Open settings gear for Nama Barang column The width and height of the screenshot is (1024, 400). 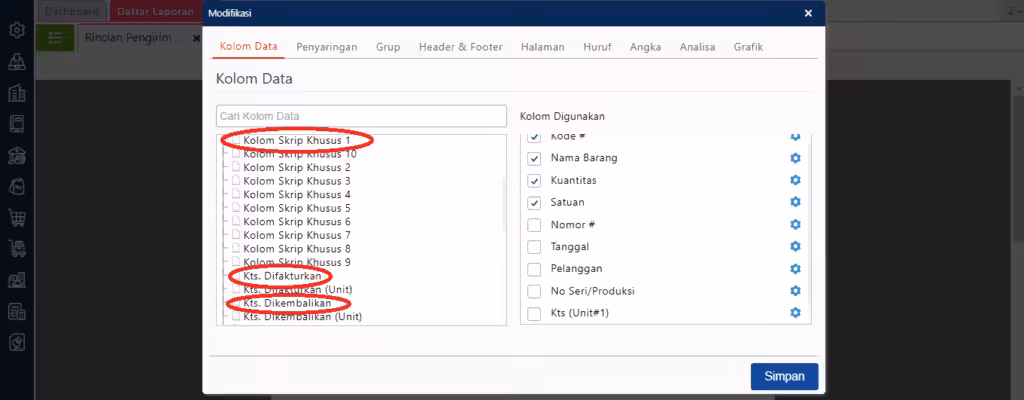(795, 158)
